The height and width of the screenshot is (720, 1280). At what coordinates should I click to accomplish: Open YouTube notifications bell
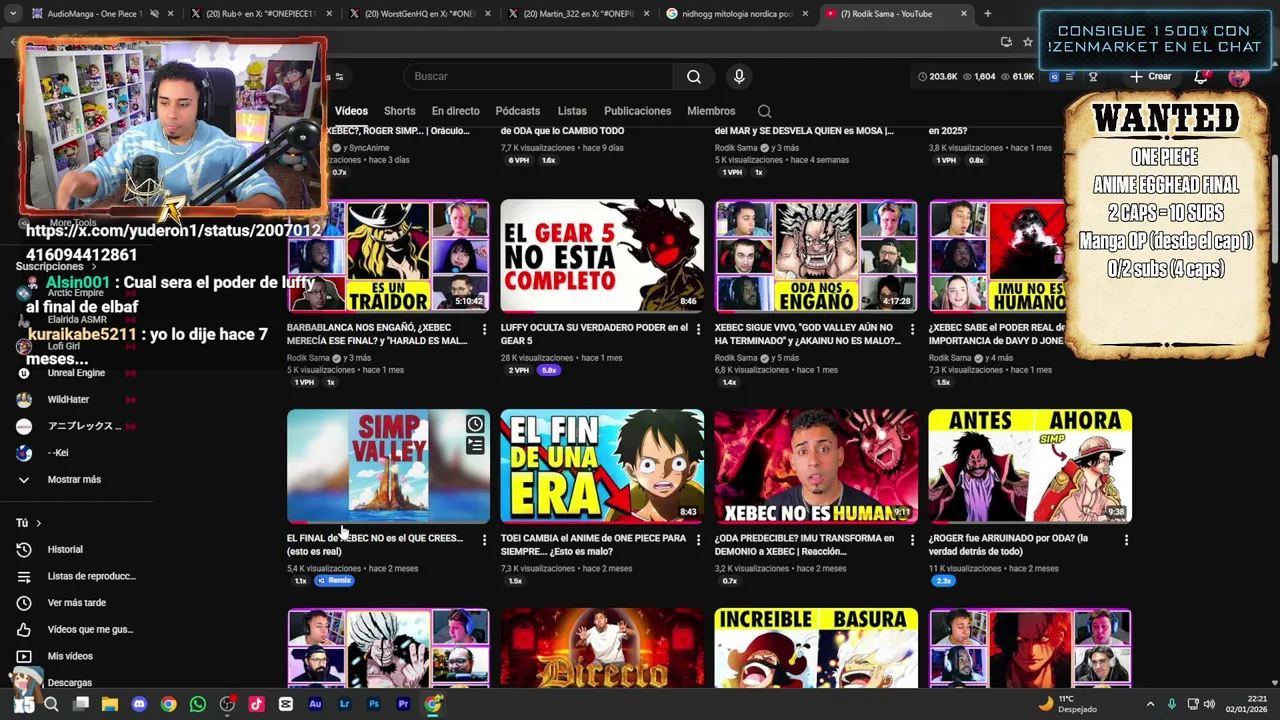tap(1201, 77)
